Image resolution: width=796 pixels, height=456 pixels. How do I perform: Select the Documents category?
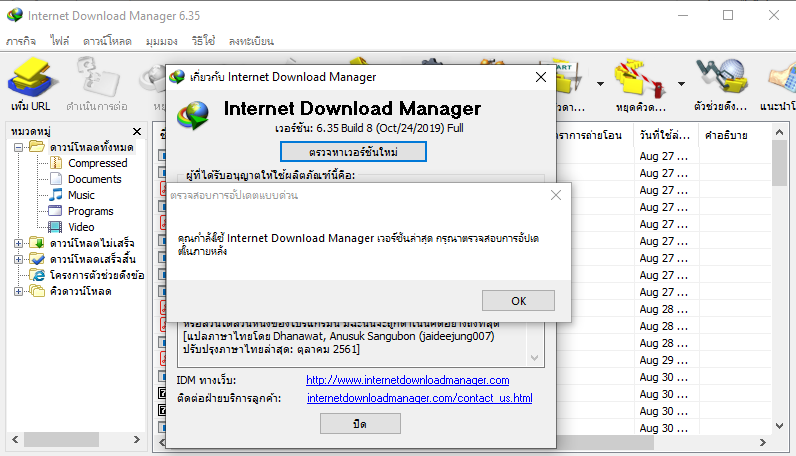click(94, 179)
